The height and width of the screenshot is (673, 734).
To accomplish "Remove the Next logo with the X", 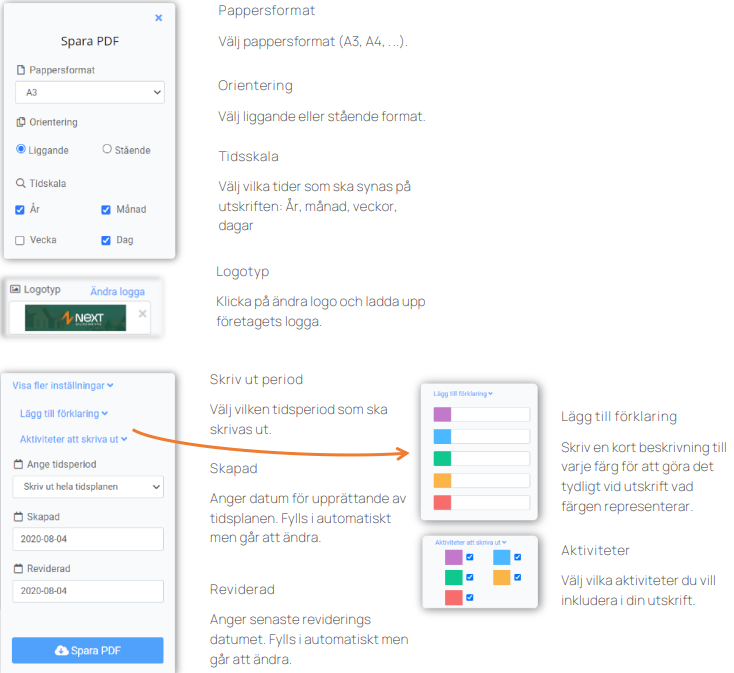I will pyautogui.click(x=143, y=314).
